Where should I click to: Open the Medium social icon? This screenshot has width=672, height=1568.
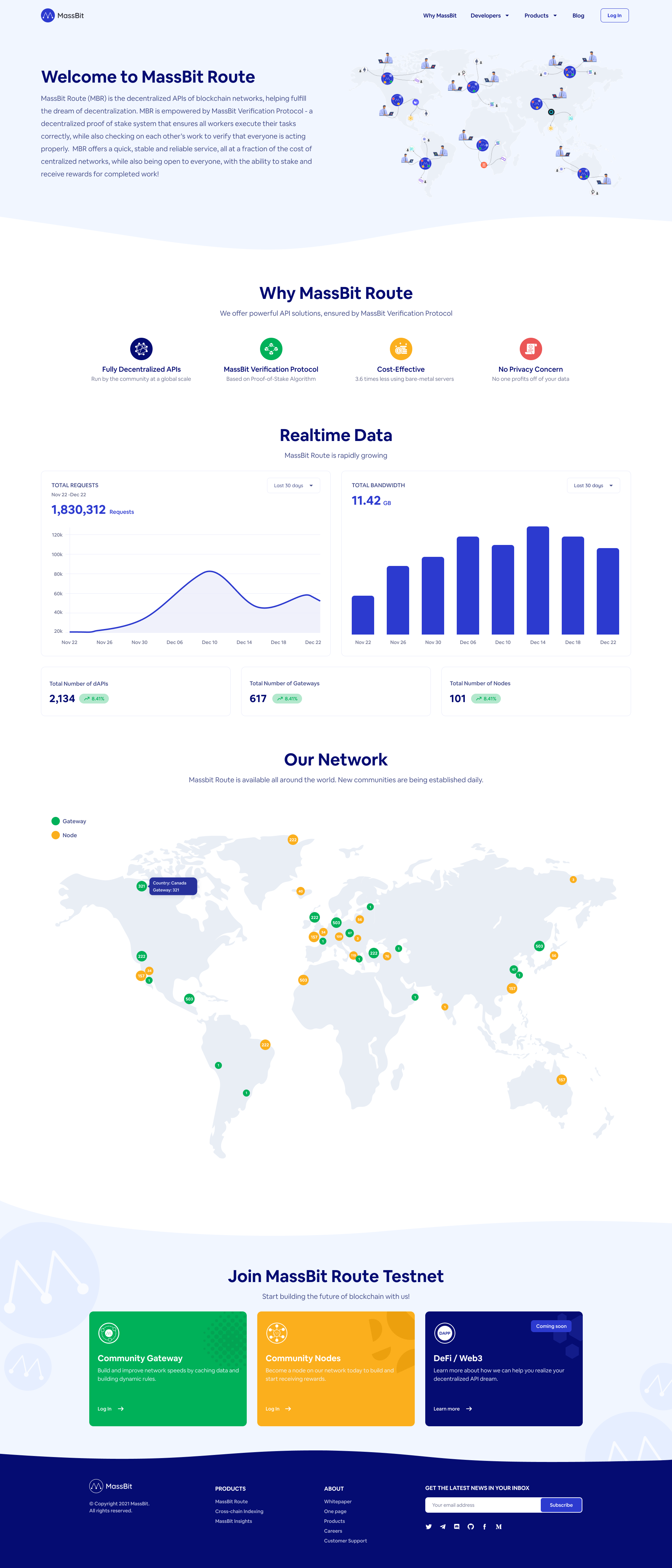pos(498,1527)
